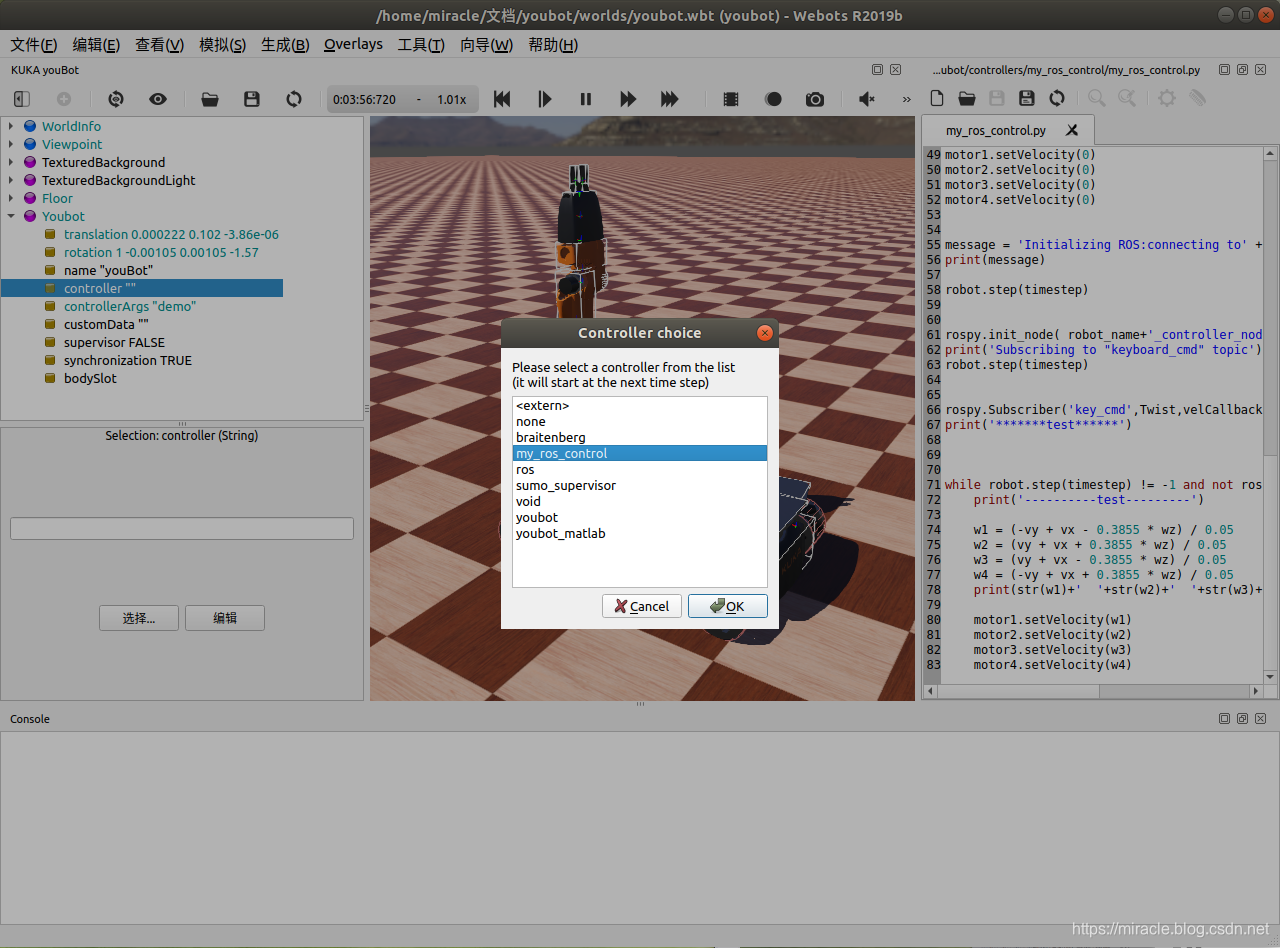Expand the TexturedBackground node
Viewport: 1280px width, 948px height.
(11, 162)
